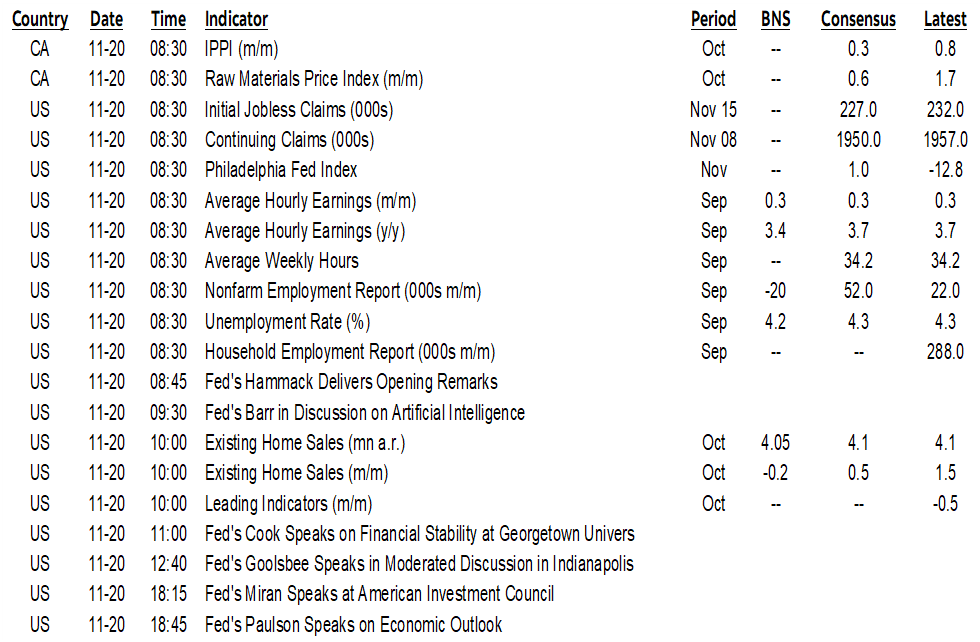This screenshot has height=642, width=980.
Task: Select the Latest column header
Action: 945,19
